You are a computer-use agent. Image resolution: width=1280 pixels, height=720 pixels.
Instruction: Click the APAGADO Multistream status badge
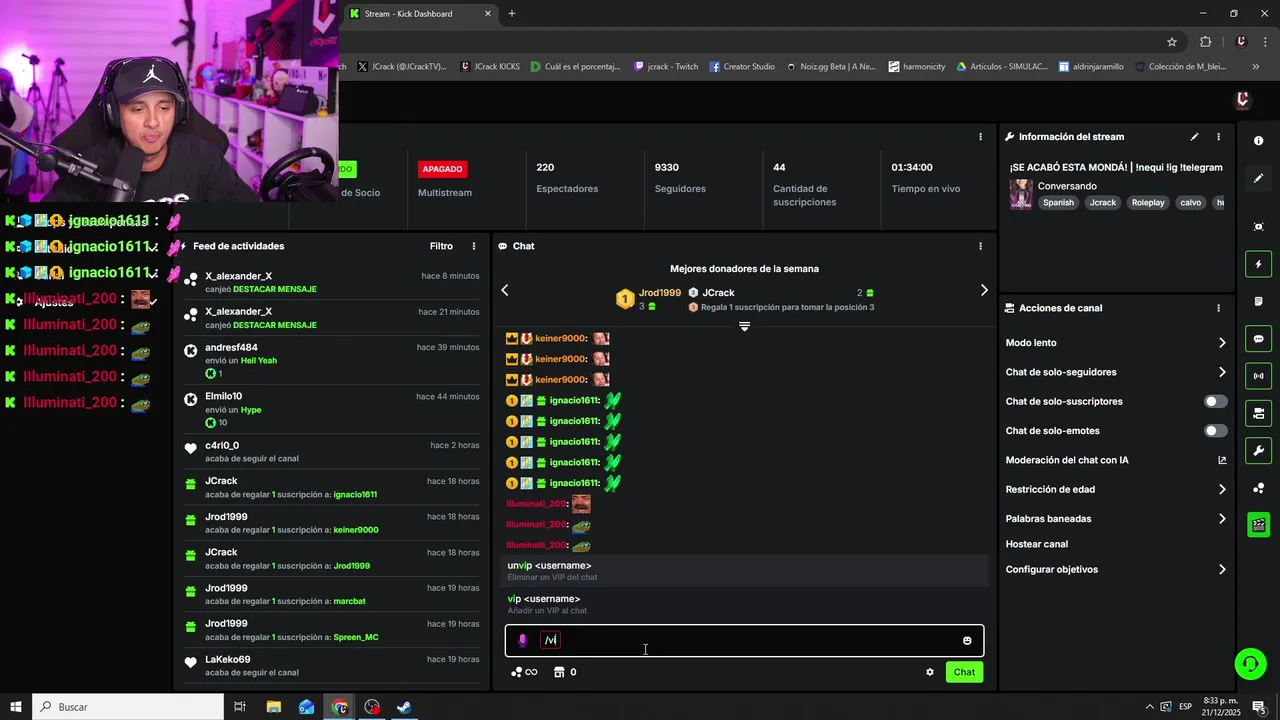coord(442,169)
